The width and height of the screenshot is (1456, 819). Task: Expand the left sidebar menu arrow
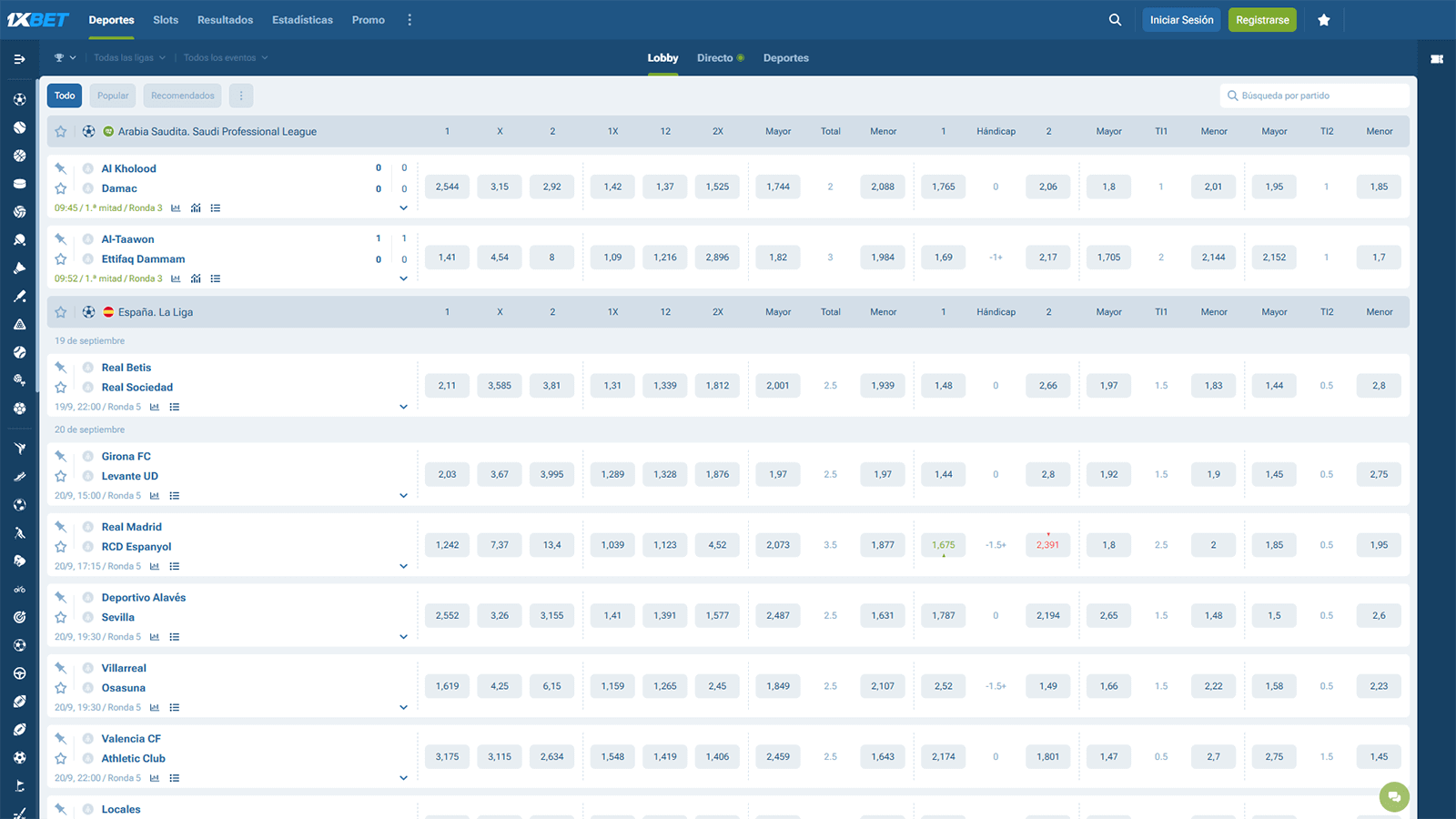(19, 59)
